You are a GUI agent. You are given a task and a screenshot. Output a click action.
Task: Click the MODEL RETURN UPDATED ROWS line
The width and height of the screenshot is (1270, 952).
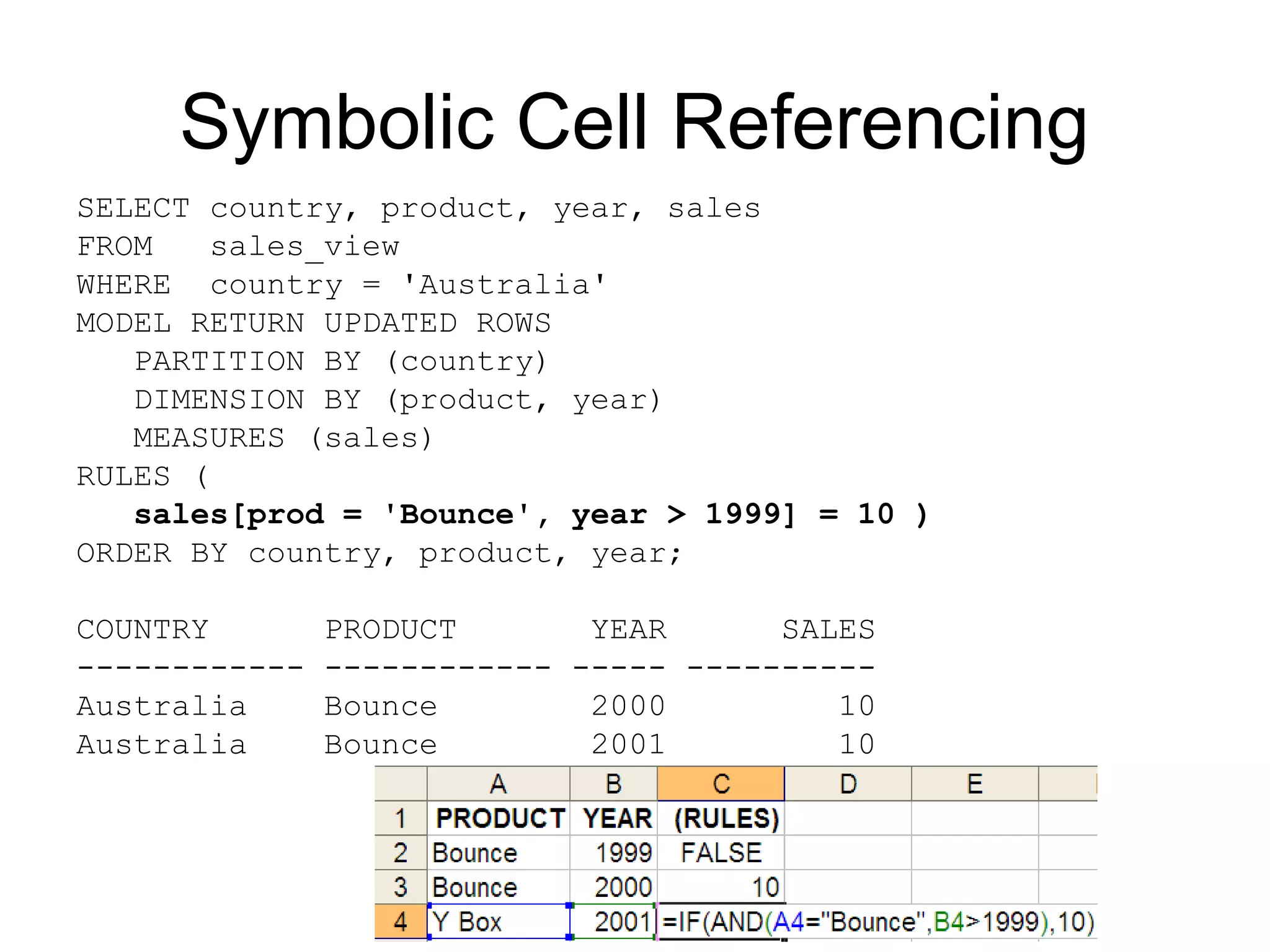point(314,324)
